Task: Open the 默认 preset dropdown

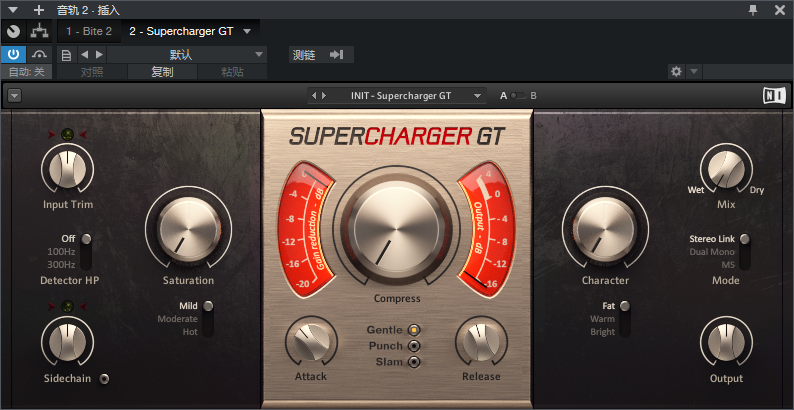Action: (187, 55)
